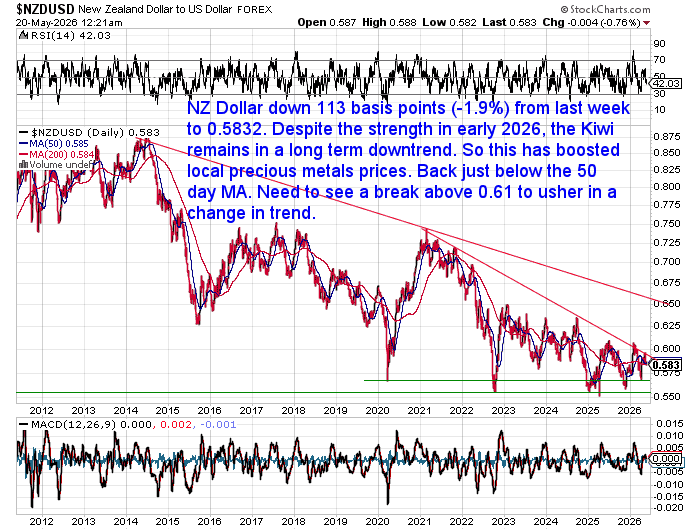Click the blue NZ Dollar annotation text

click(x=408, y=160)
